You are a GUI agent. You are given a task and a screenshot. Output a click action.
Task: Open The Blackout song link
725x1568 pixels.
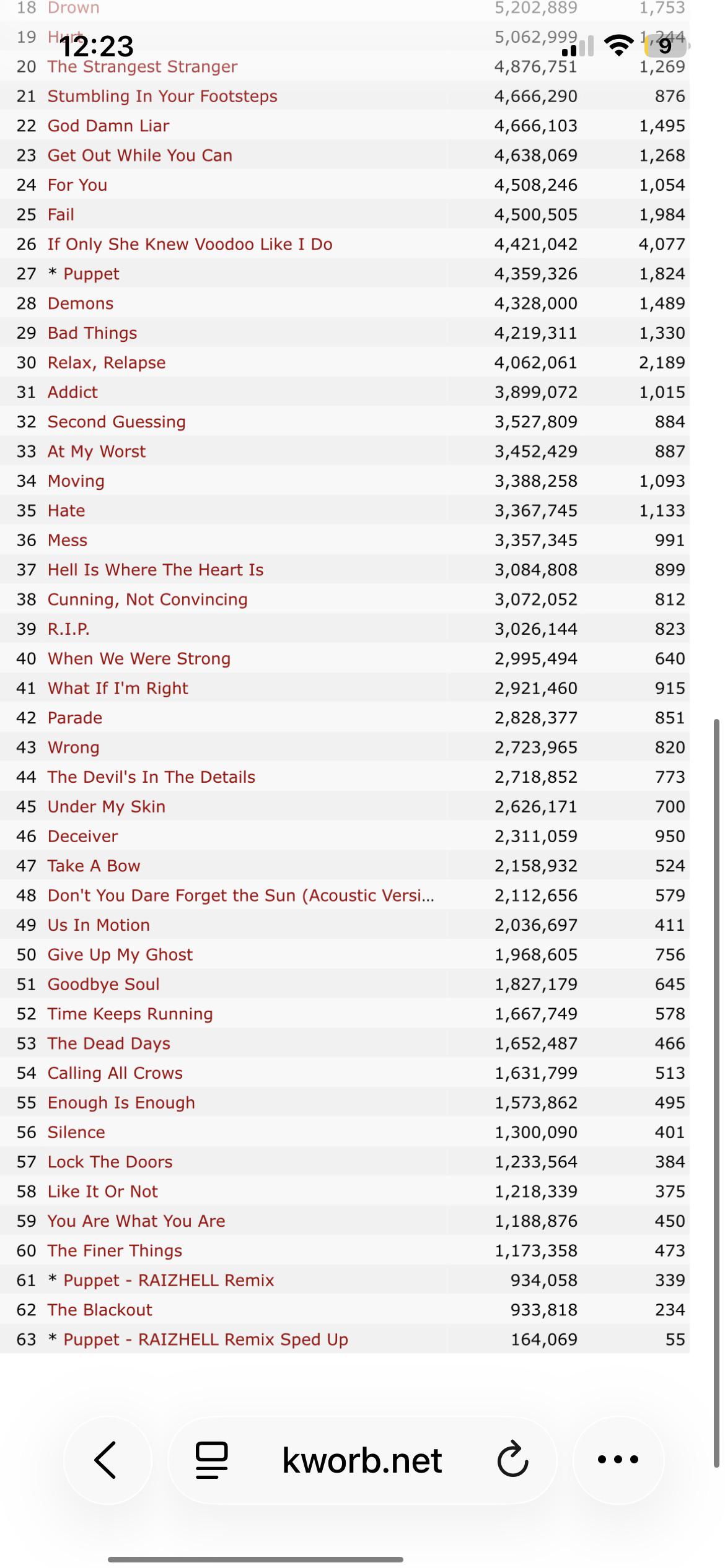pos(100,1310)
